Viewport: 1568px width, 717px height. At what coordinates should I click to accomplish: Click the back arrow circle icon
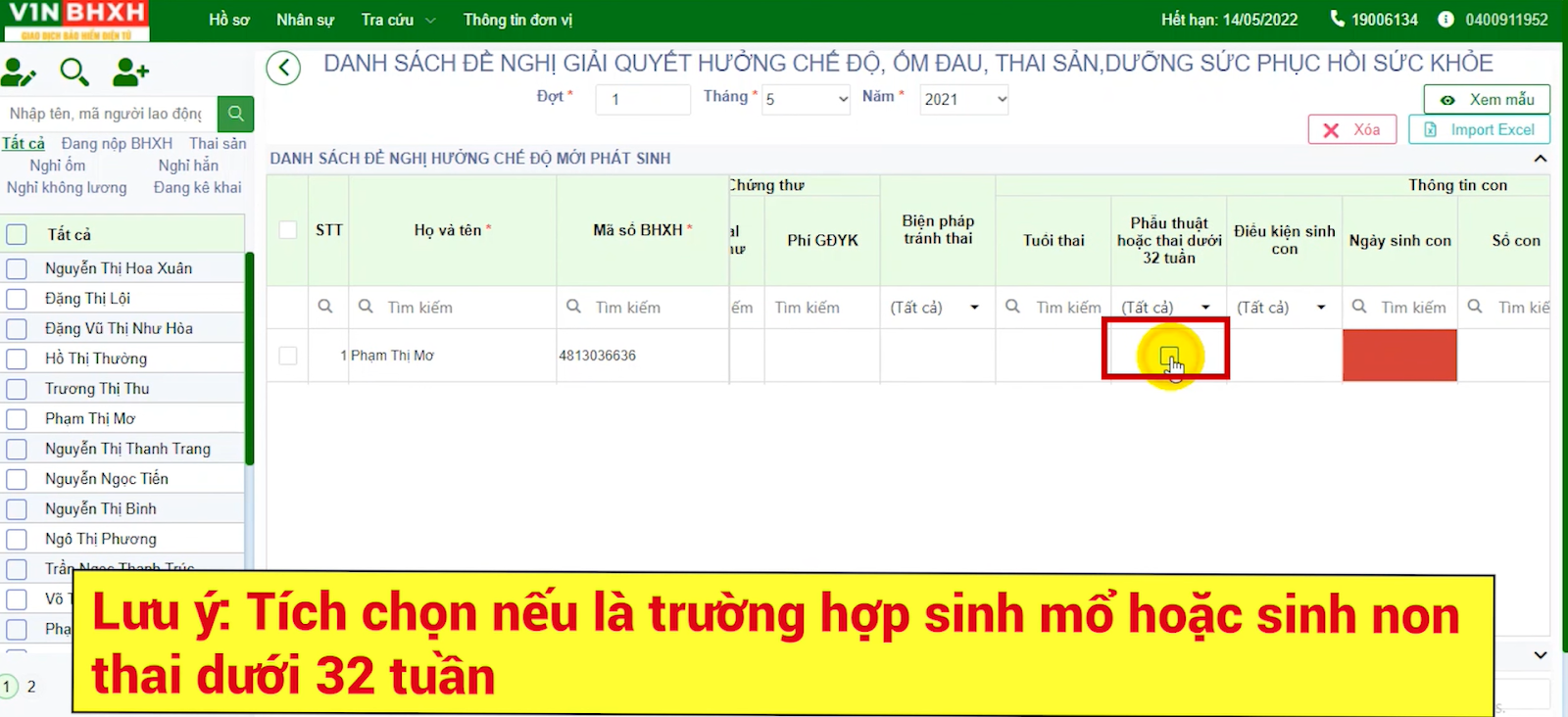(x=283, y=68)
